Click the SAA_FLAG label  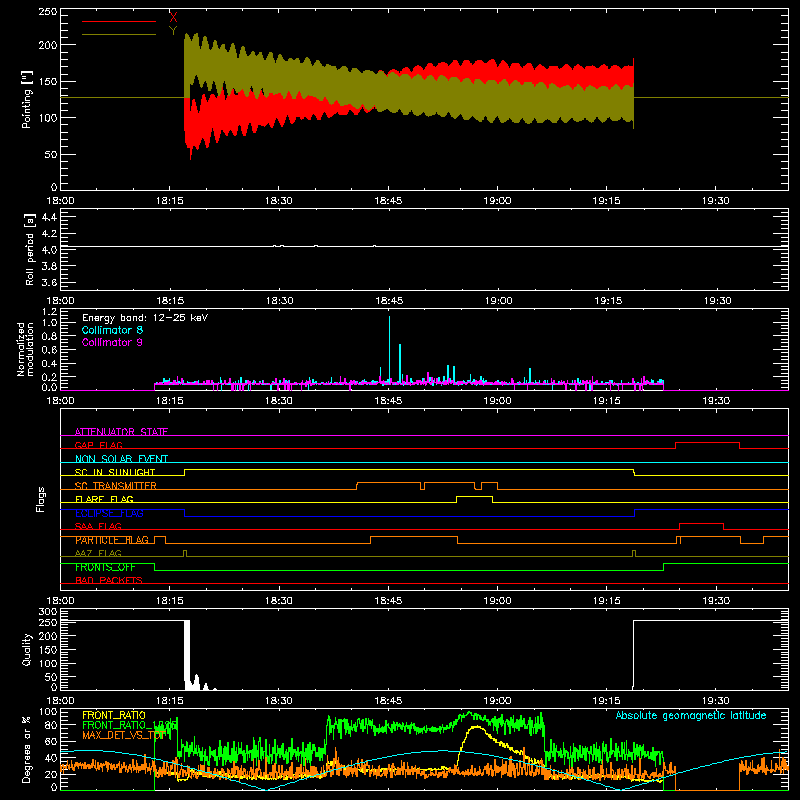(98, 526)
